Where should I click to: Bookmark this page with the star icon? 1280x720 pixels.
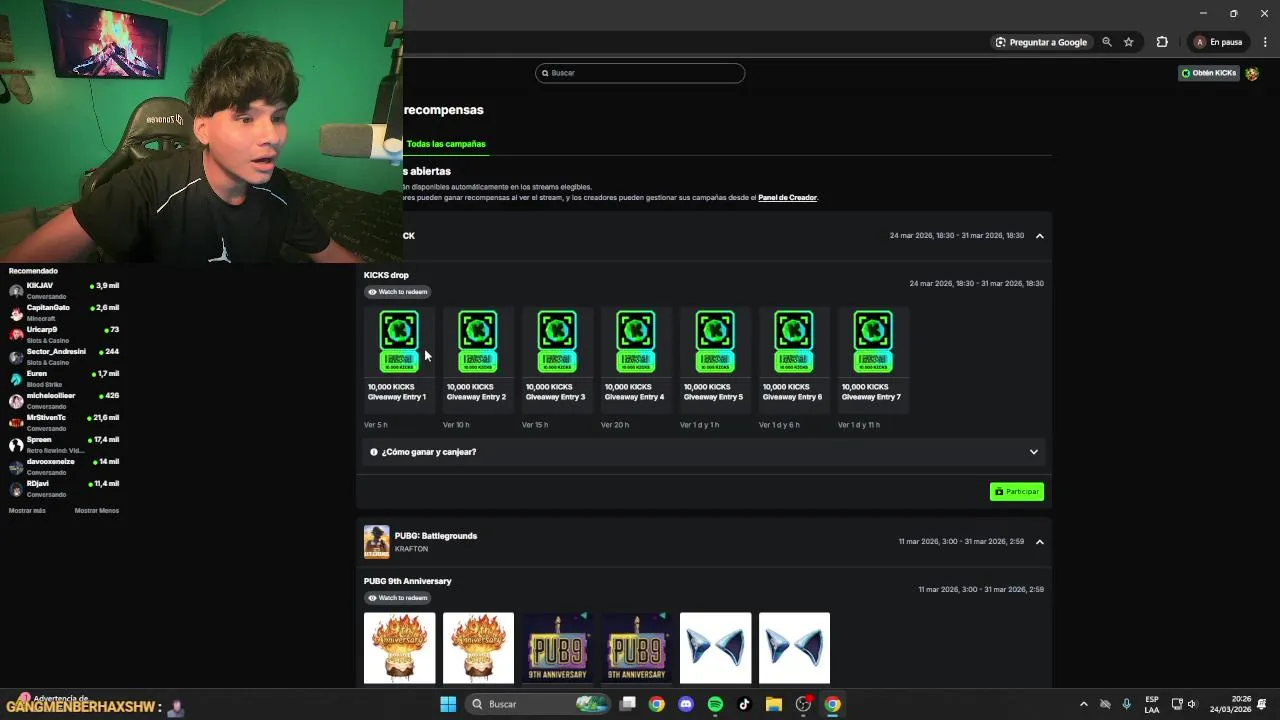point(1128,42)
